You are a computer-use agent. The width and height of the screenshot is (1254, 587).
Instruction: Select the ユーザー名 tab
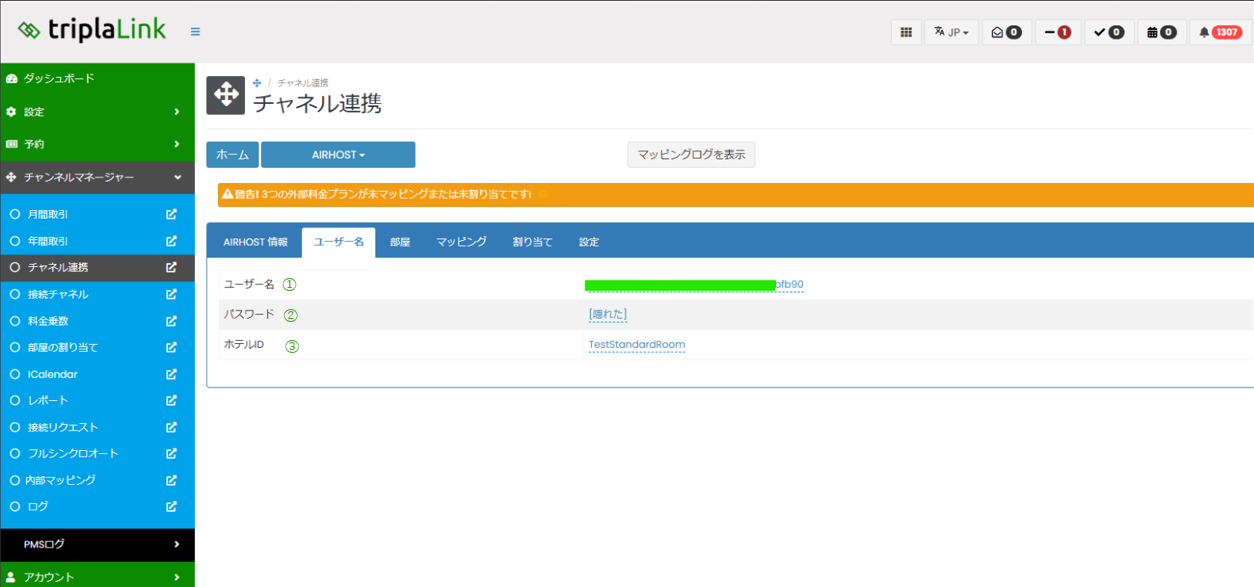coord(339,242)
